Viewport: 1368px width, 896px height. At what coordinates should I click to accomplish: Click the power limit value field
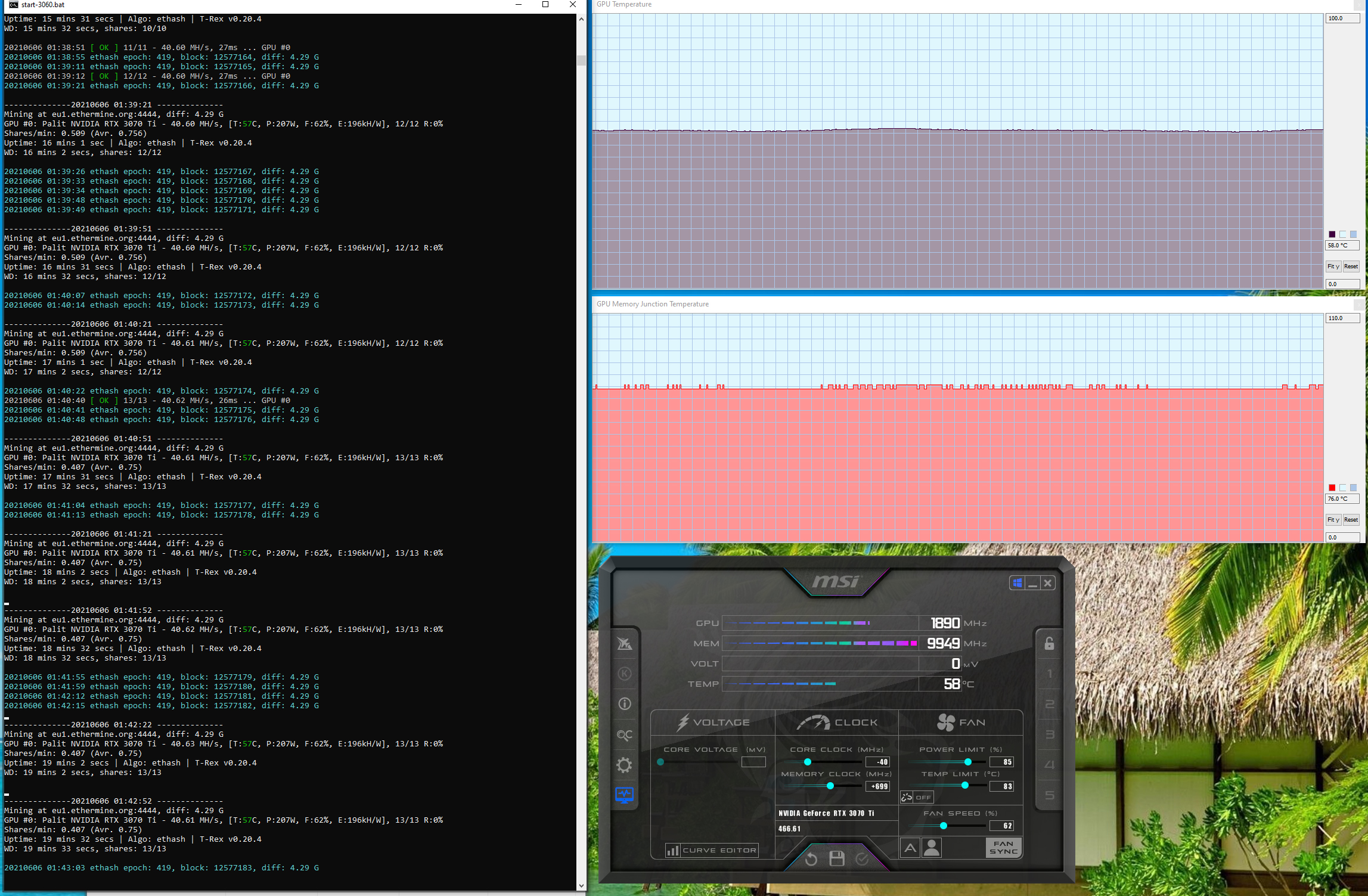click(x=1001, y=762)
